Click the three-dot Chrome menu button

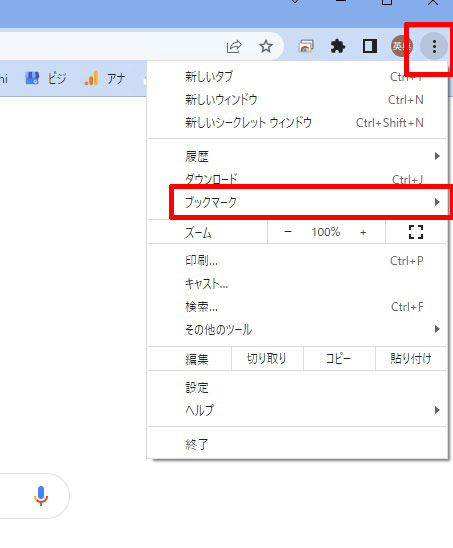coord(434,46)
